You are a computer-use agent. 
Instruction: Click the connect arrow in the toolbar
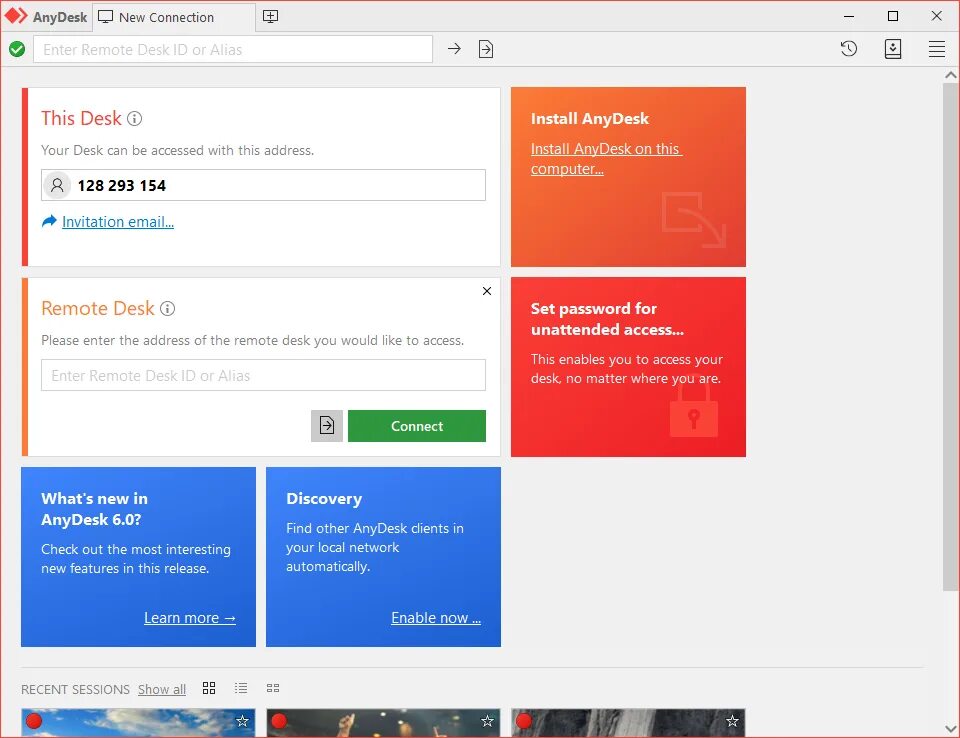(454, 48)
